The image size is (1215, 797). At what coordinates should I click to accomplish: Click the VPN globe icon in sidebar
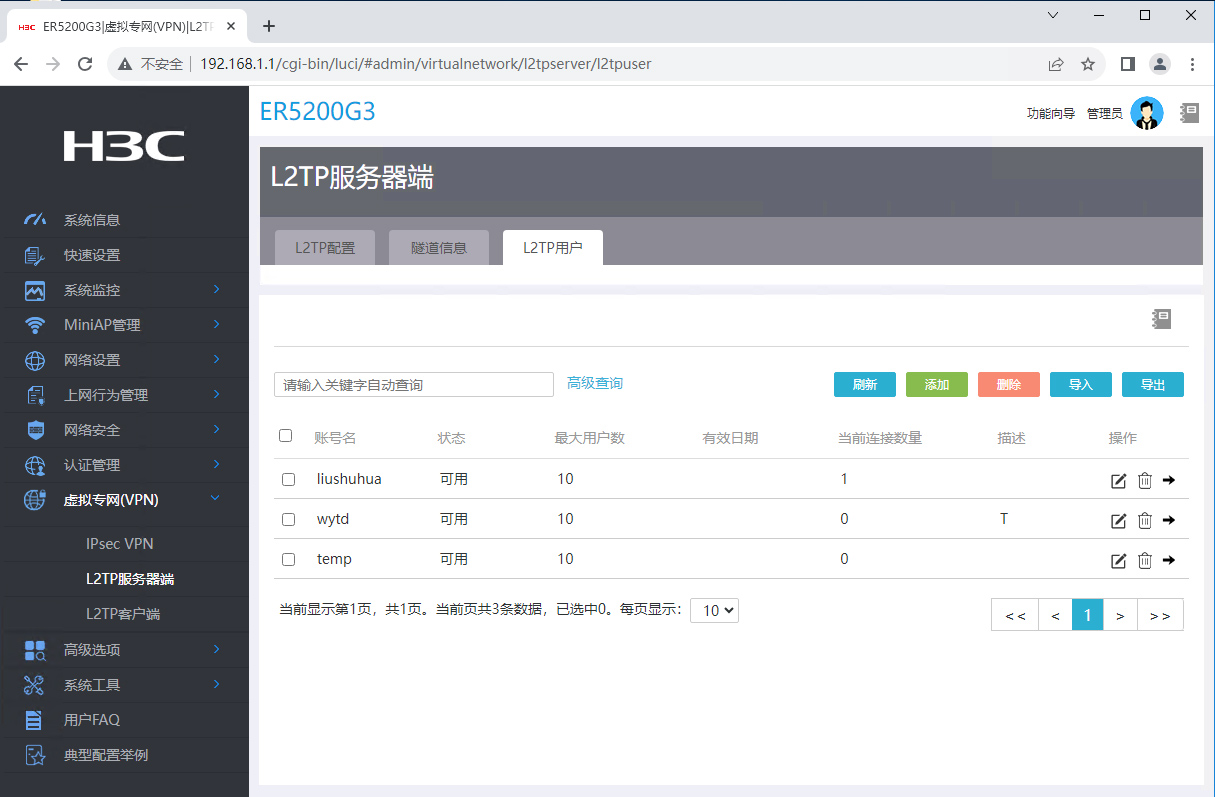pyautogui.click(x=35, y=500)
